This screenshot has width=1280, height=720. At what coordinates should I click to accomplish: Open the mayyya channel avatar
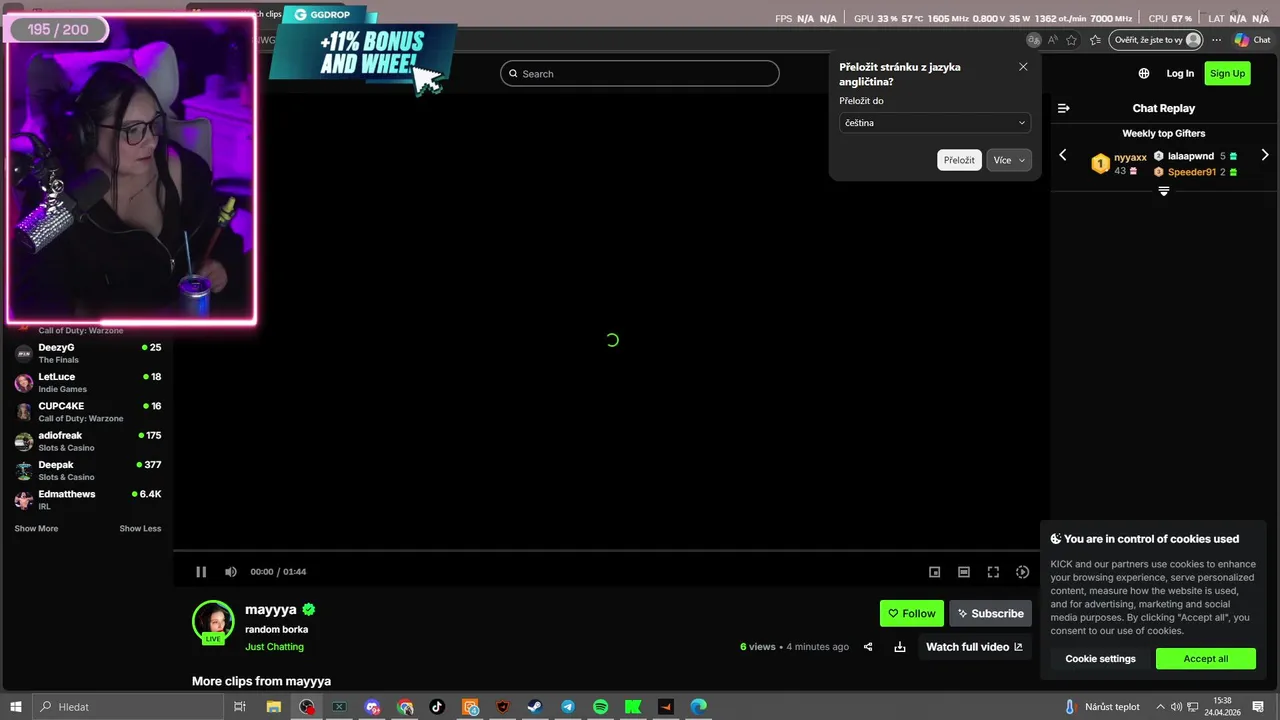tap(213, 621)
